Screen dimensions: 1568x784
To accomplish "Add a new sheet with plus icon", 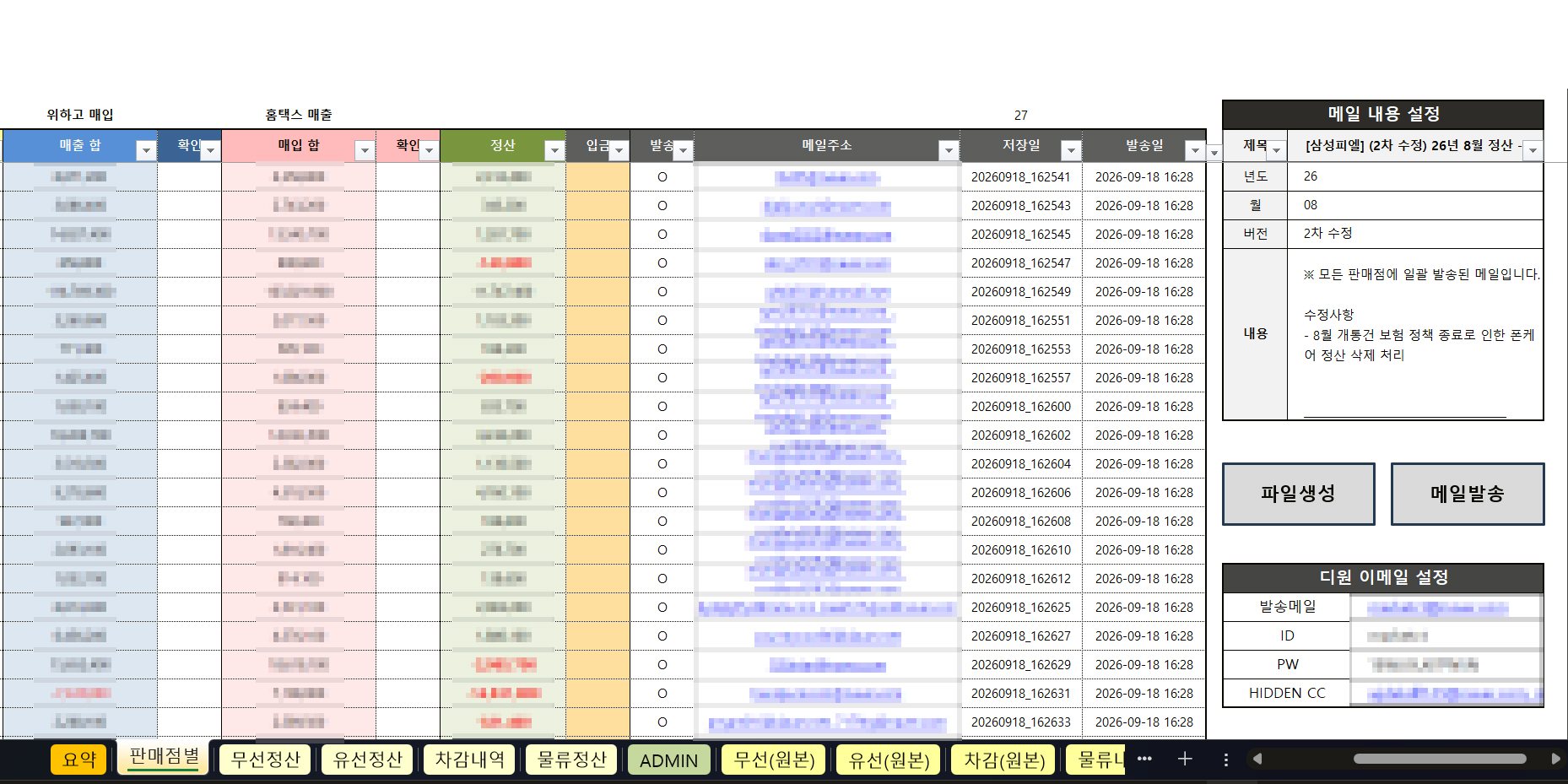I will click(1185, 759).
